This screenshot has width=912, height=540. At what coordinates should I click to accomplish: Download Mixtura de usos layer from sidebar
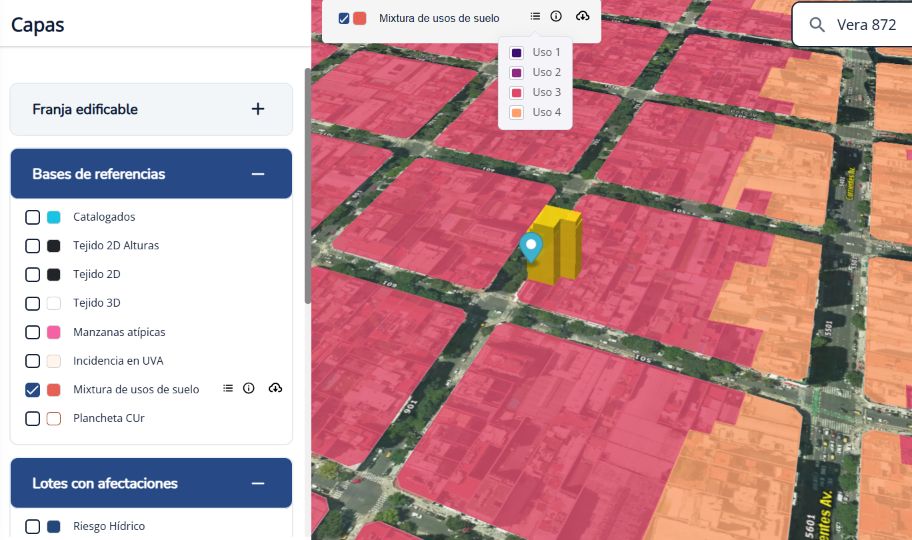coord(275,388)
